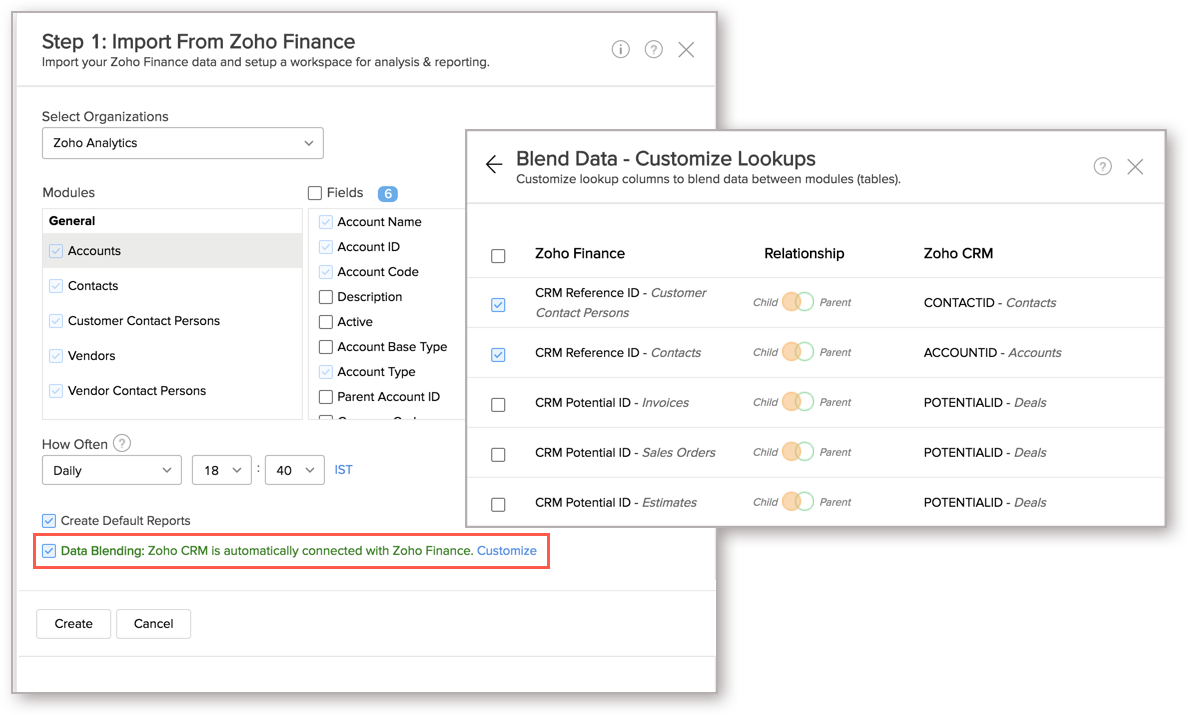This screenshot has width=1188, height=715.
Task: Select the Vendors module
Action: [91, 356]
